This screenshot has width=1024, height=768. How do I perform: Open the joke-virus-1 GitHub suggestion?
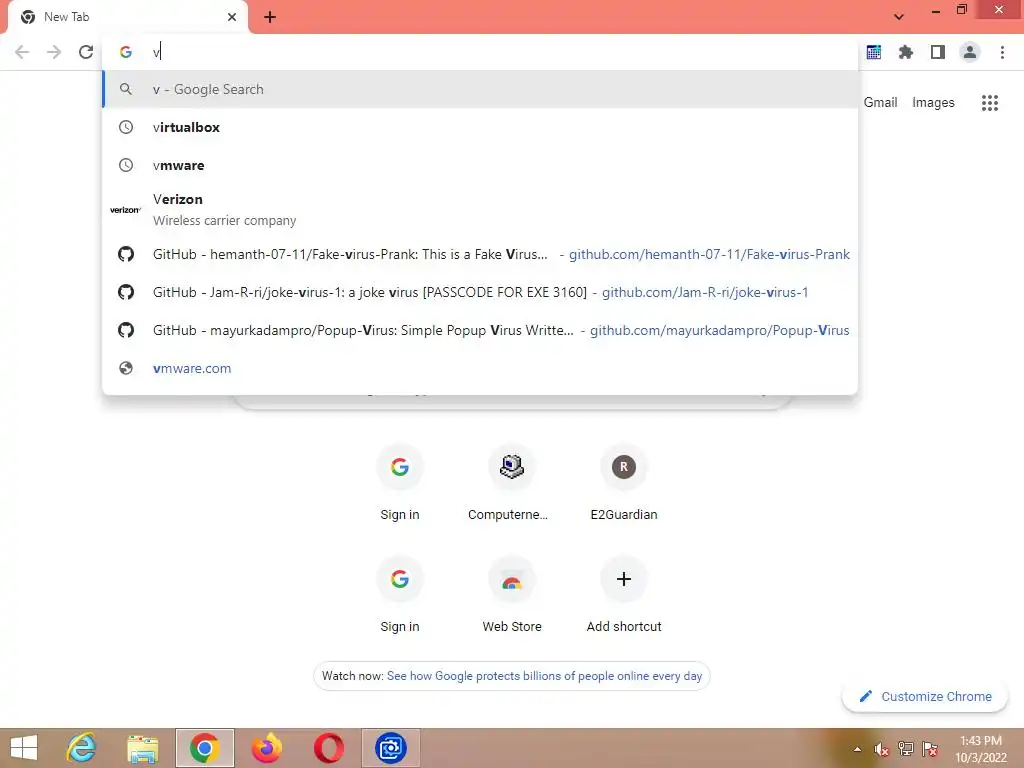coord(481,292)
